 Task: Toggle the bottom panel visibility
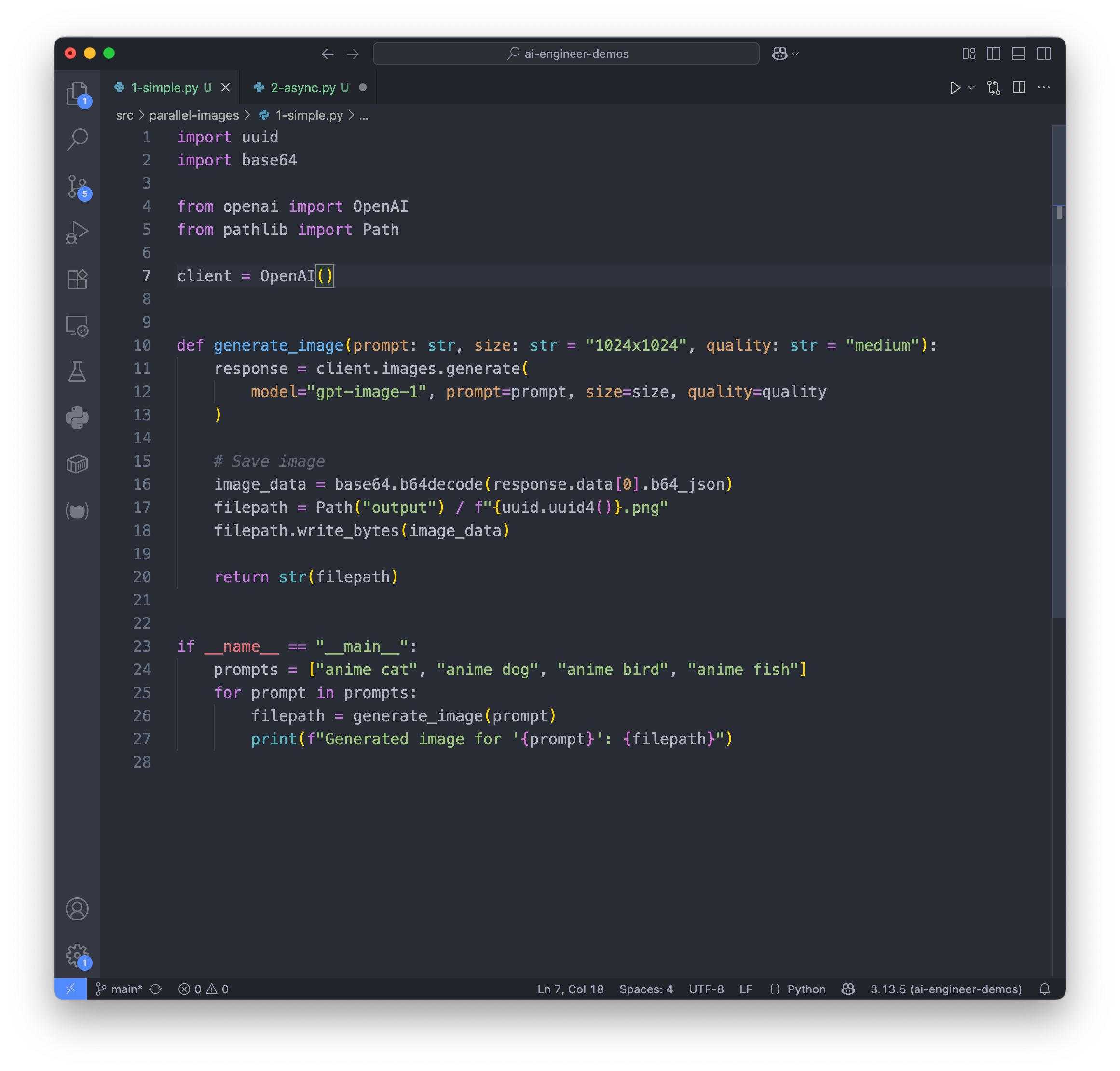[x=1018, y=54]
